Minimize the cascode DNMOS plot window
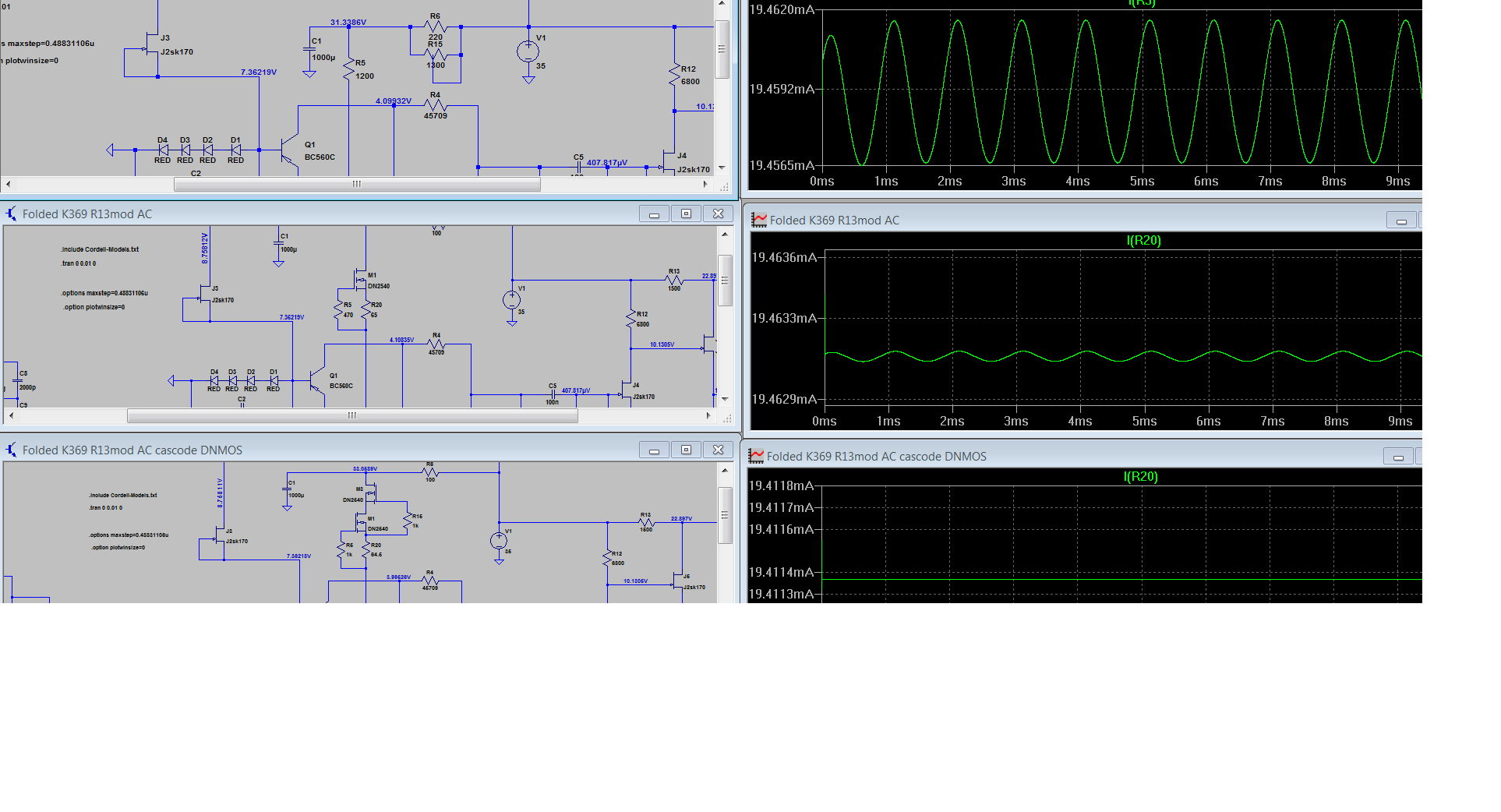 coord(1398,457)
